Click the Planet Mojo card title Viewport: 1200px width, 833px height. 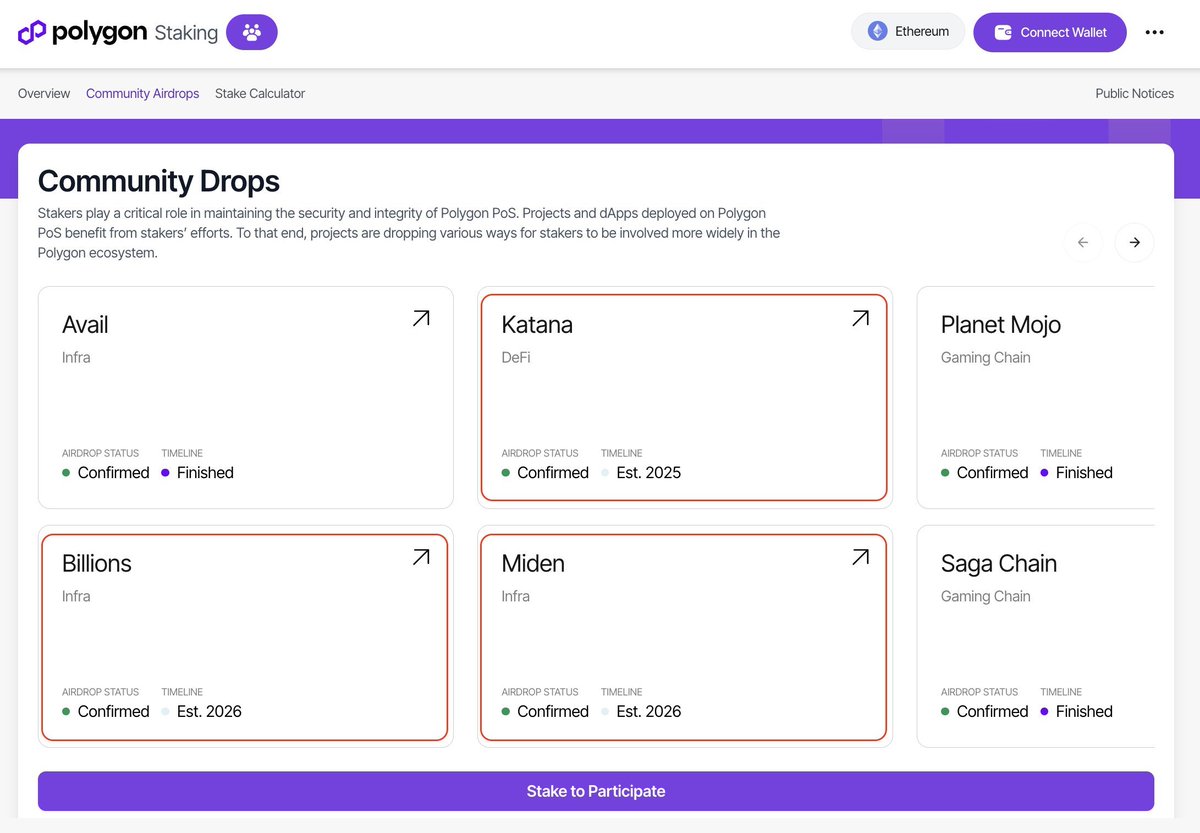[1001, 325]
